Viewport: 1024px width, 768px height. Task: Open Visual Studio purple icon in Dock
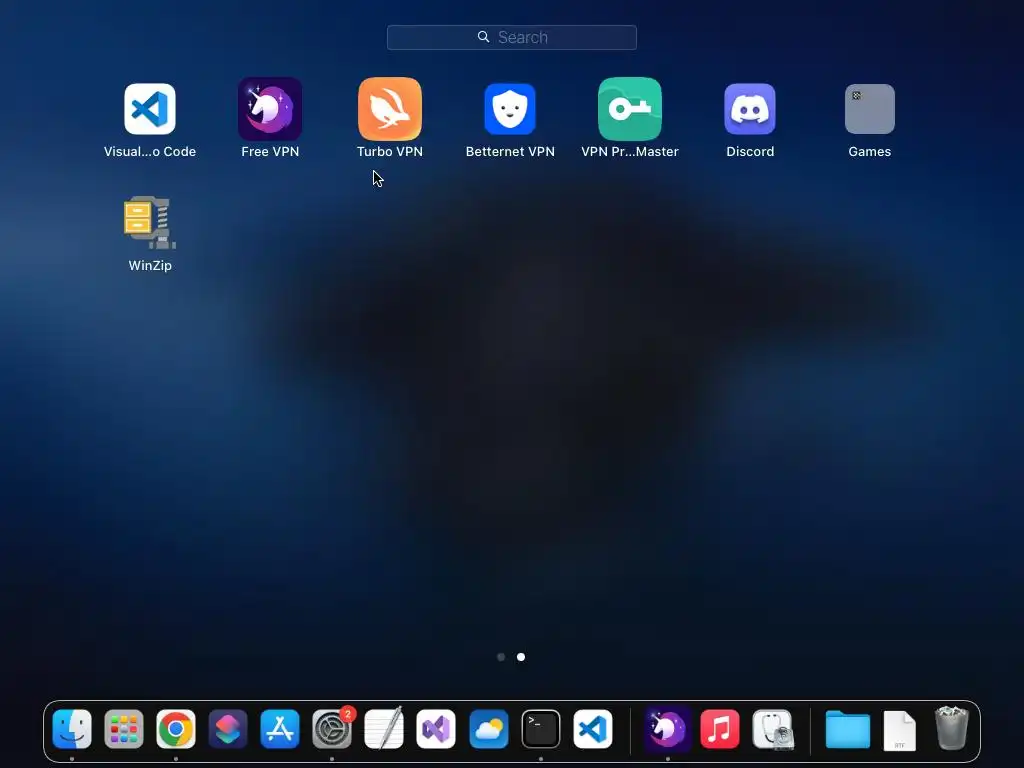[x=436, y=729]
